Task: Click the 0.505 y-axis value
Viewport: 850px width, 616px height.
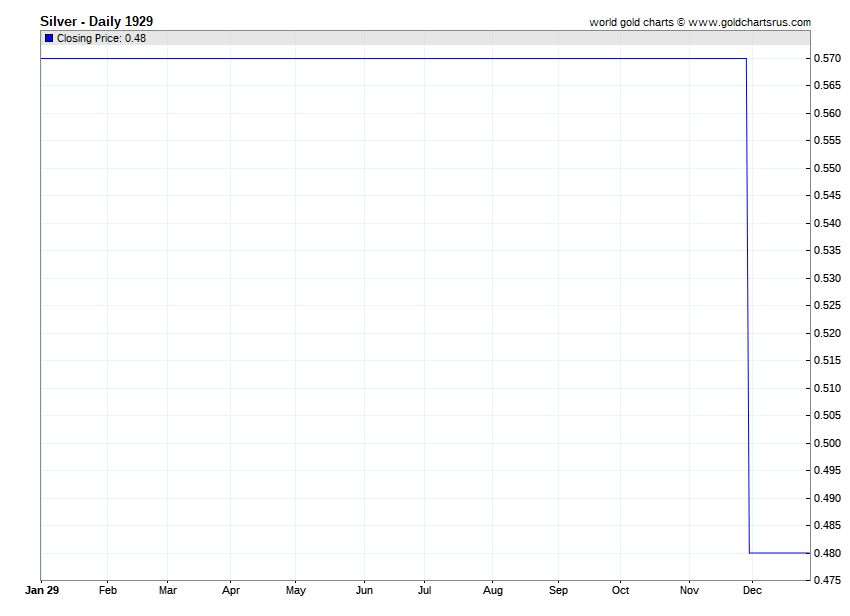Action: pos(827,415)
